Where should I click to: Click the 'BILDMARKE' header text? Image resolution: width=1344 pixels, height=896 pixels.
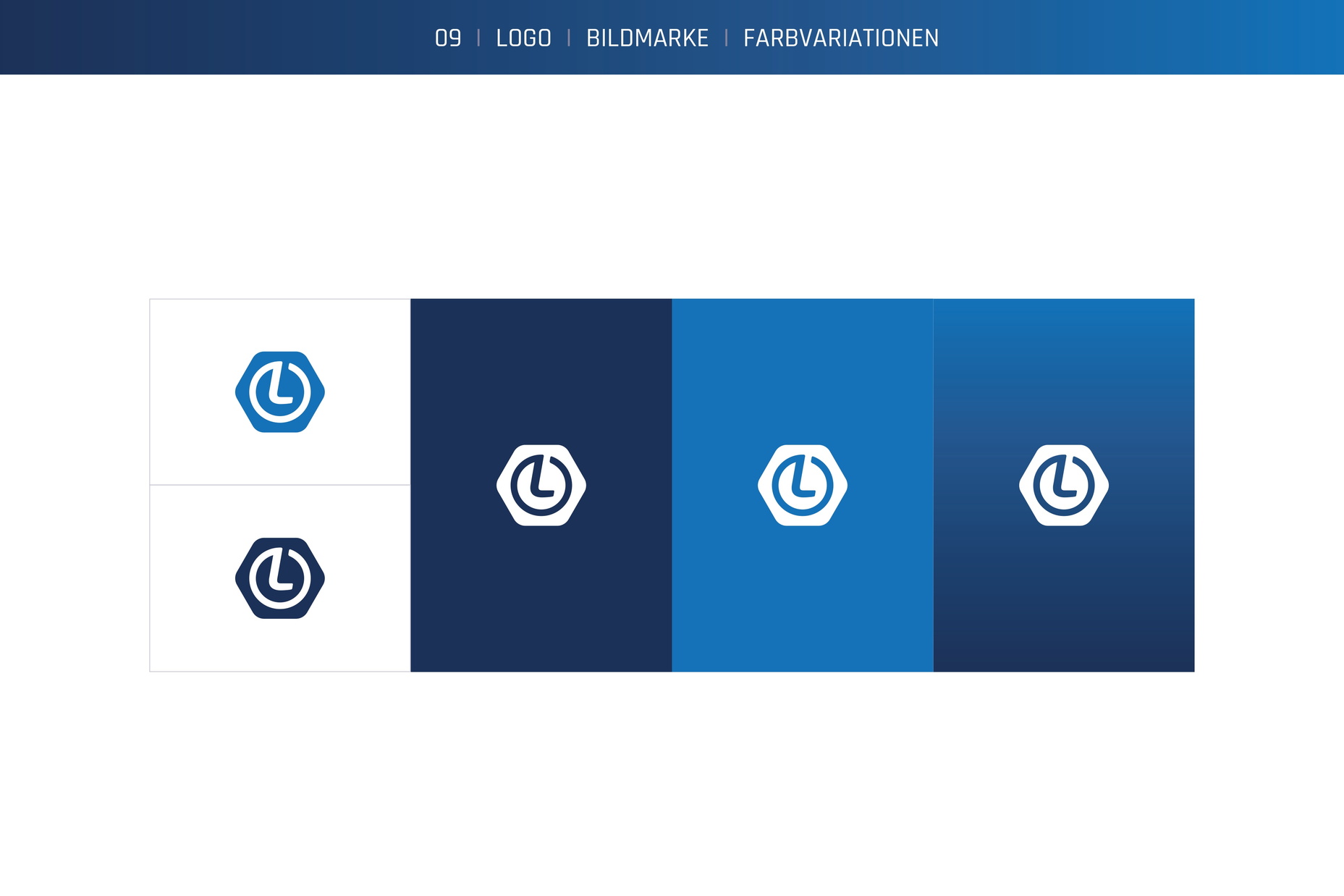[x=647, y=38]
